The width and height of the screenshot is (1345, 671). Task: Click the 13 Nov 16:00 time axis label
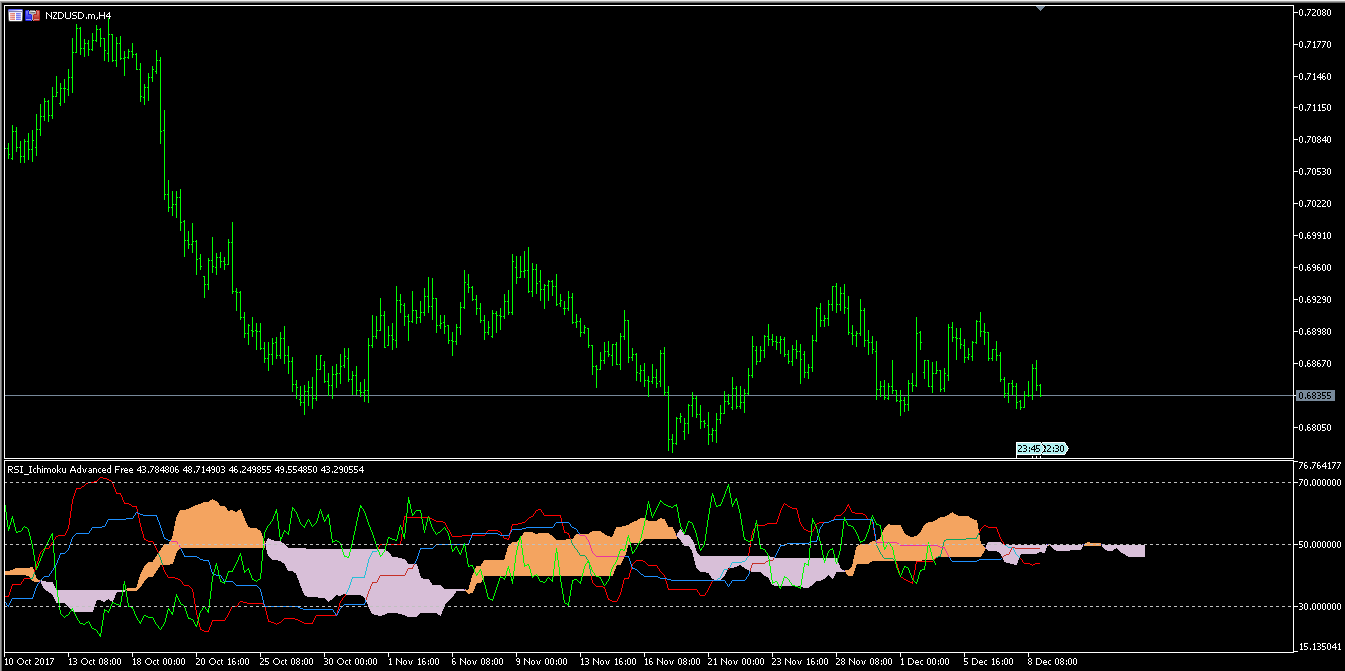(607, 662)
